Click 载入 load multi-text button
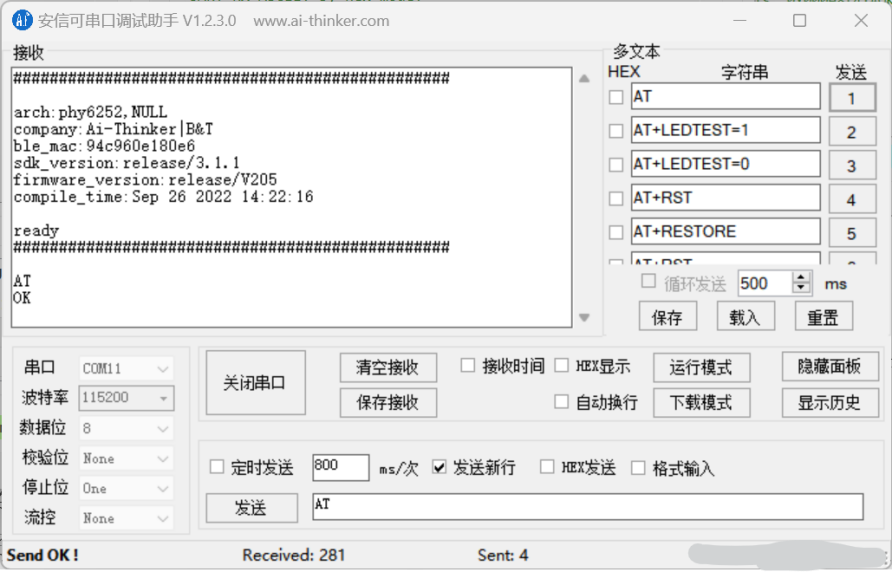Screen dimensions: 893x573 coord(745,317)
